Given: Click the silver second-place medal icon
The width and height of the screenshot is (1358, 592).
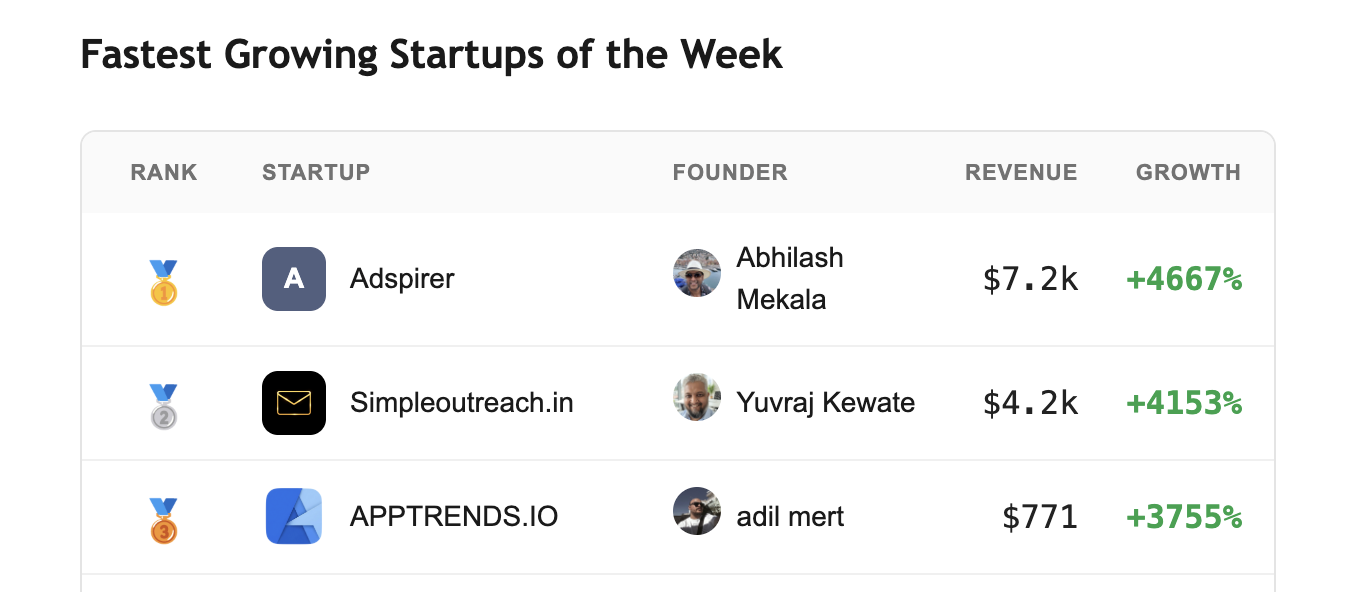Looking at the screenshot, I should click(x=164, y=406).
